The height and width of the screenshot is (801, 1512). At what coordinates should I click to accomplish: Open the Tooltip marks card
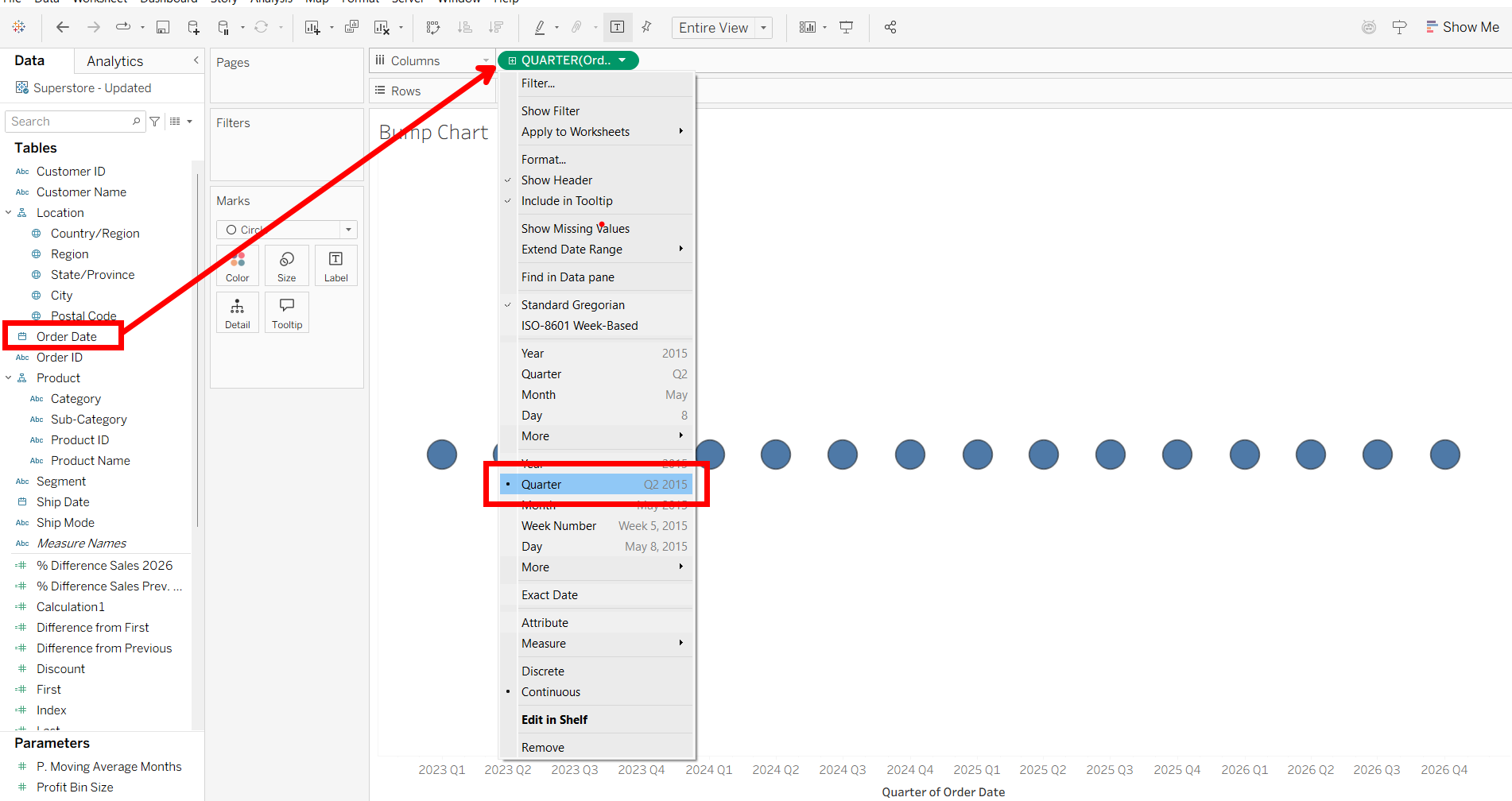click(x=287, y=312)
